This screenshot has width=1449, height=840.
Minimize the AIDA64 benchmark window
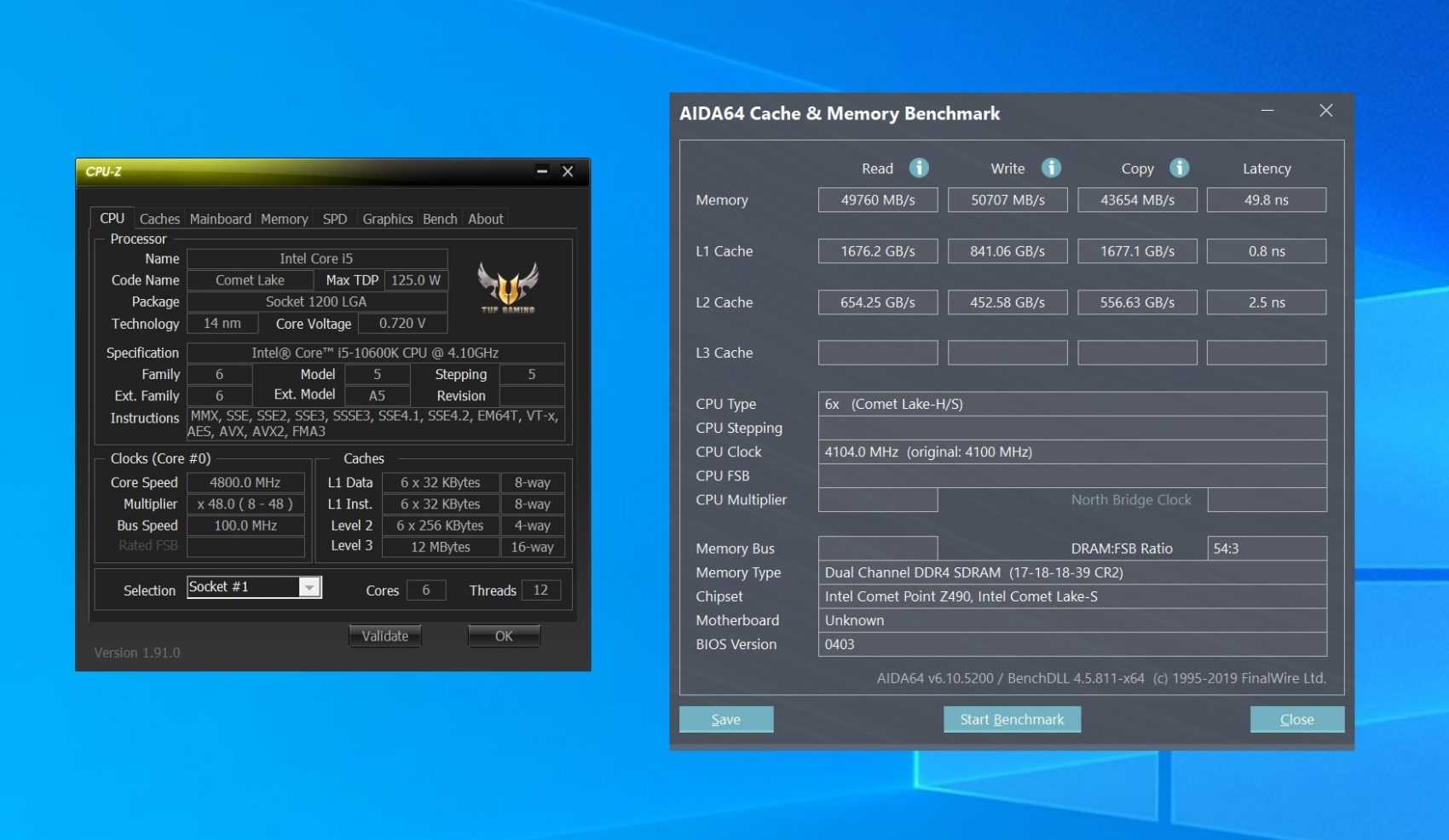point(1267,111)
